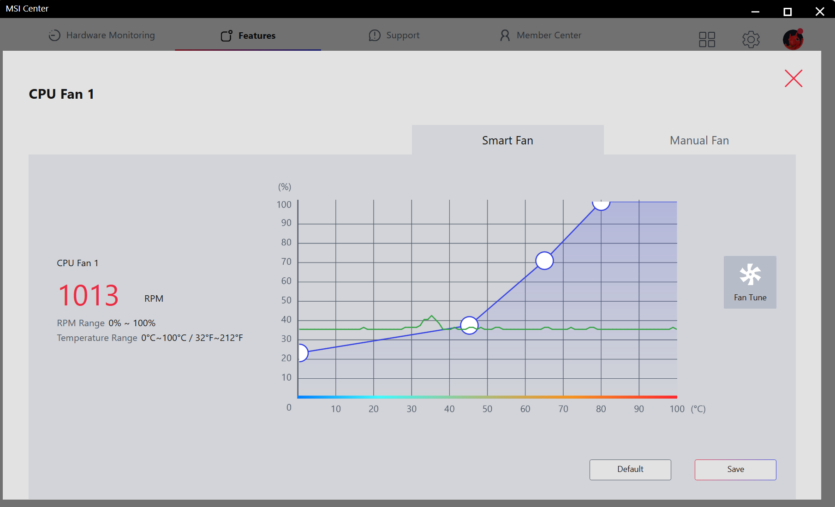The image size is (835, 507).
Task: Click the CPU Fan 1 heading
Action: click(61, 94)
